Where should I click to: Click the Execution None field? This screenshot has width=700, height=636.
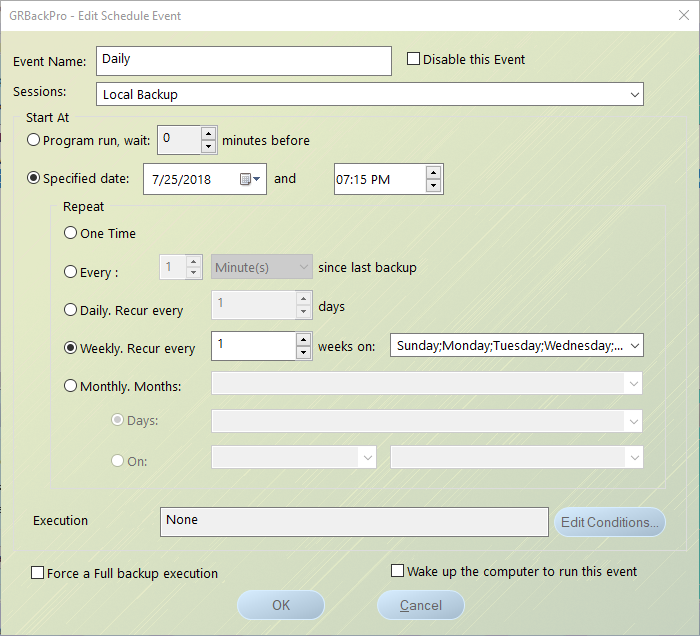(354, 522)
